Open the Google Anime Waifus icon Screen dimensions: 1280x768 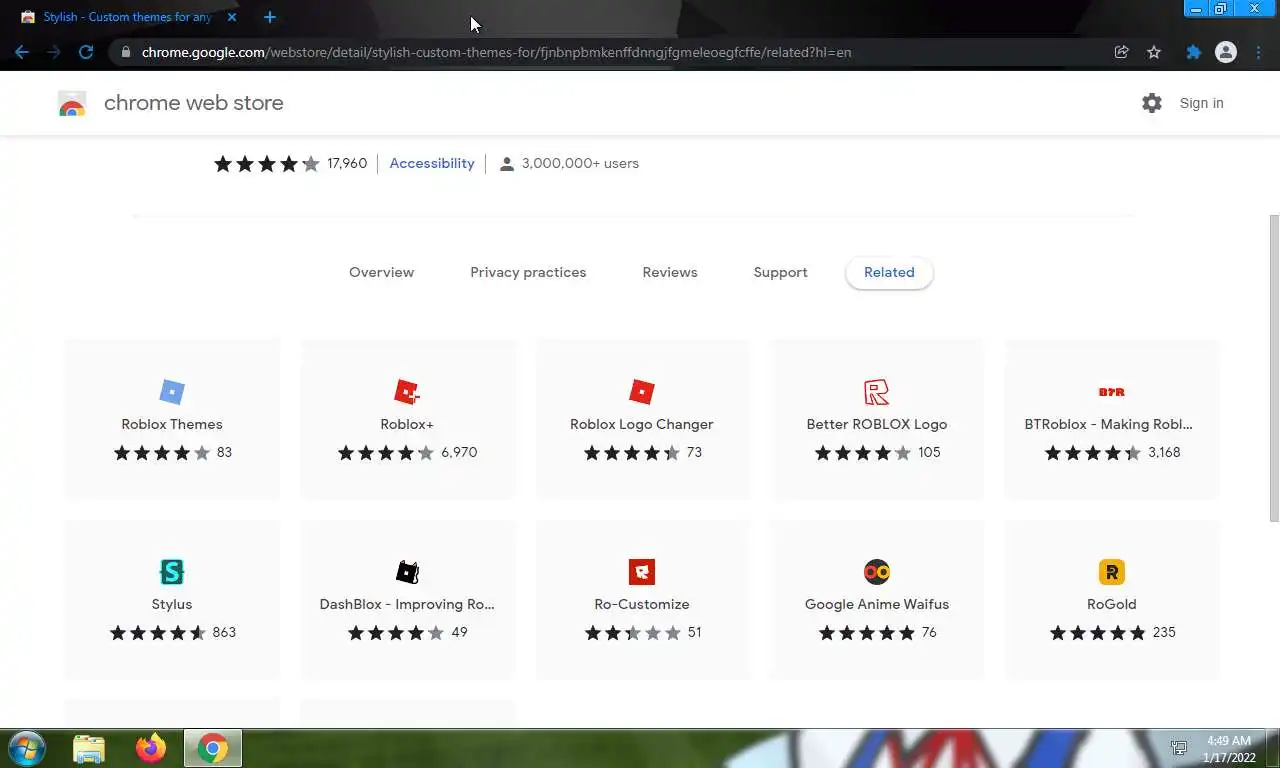pos(876,572)
